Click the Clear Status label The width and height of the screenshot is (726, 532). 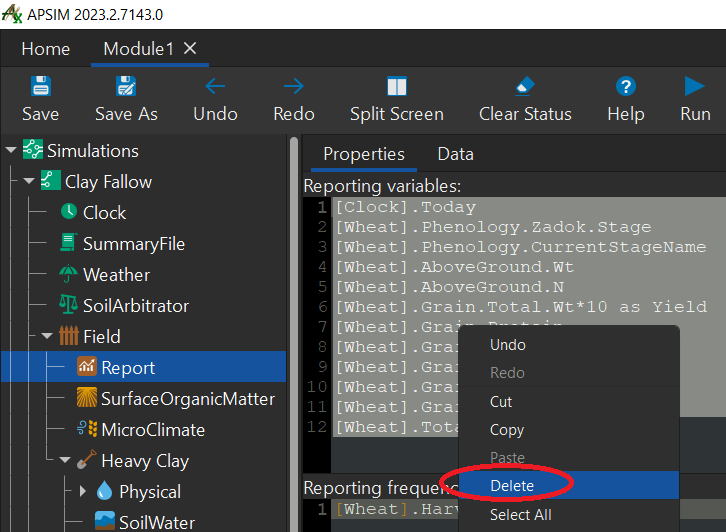tap(525, 114)
